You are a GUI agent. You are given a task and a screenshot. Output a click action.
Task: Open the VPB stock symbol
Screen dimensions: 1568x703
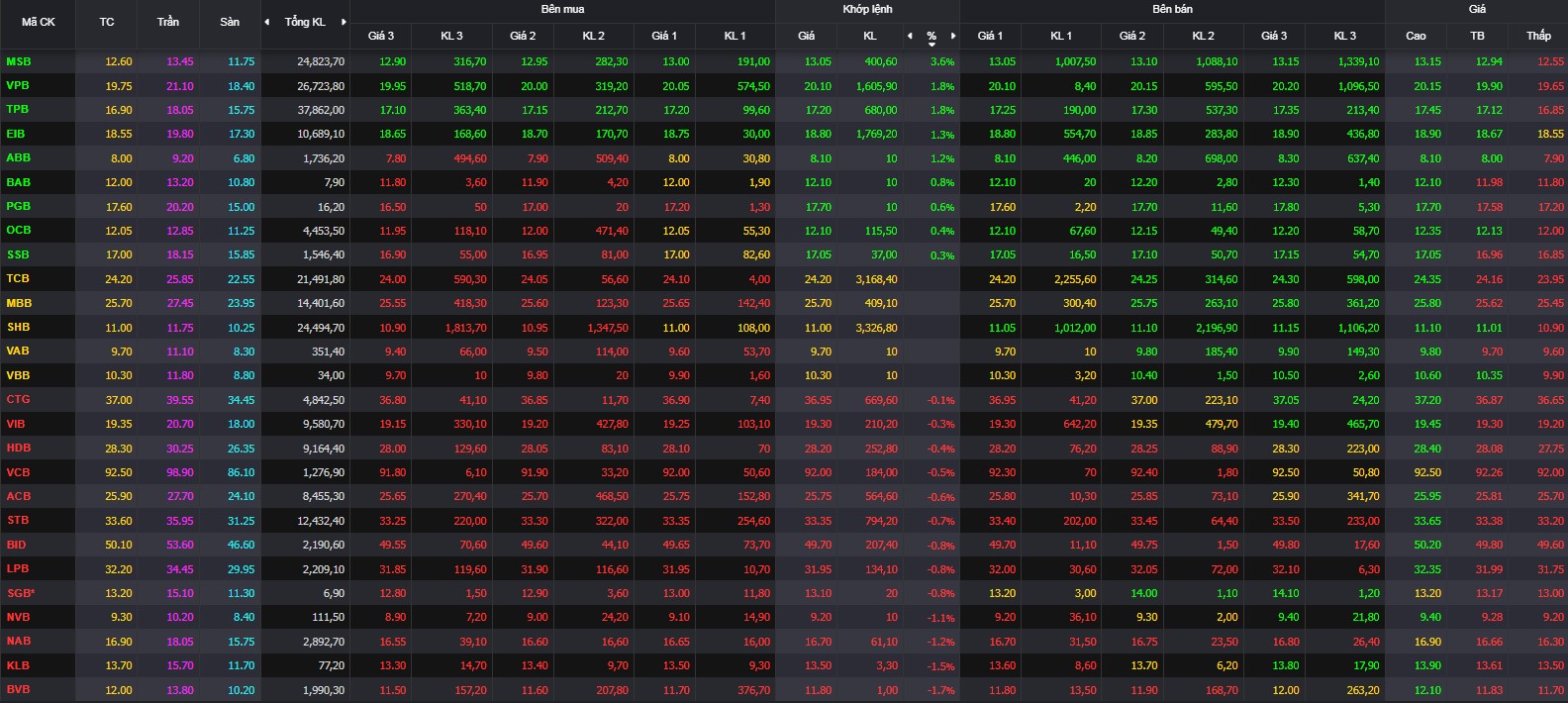pos(18,85)
